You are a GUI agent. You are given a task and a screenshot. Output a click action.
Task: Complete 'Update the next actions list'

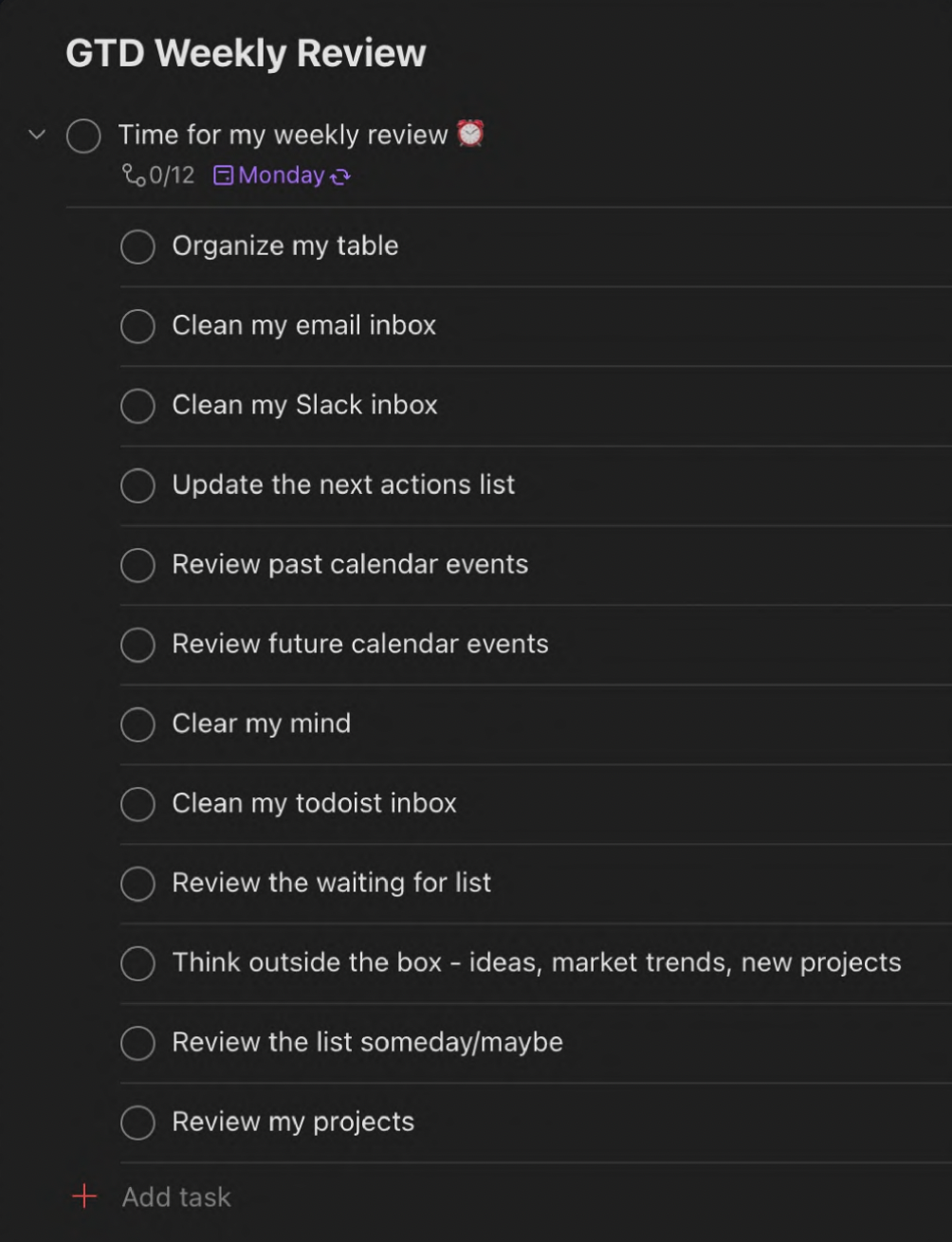[137, 485]
